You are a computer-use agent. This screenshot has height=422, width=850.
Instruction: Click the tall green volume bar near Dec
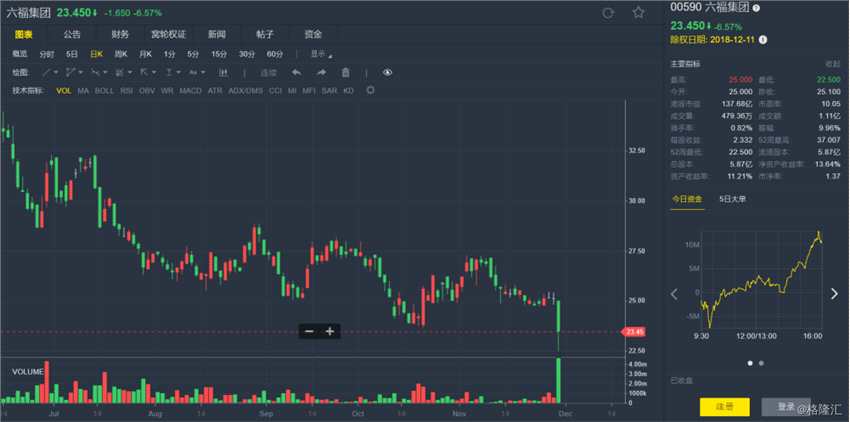558,380
